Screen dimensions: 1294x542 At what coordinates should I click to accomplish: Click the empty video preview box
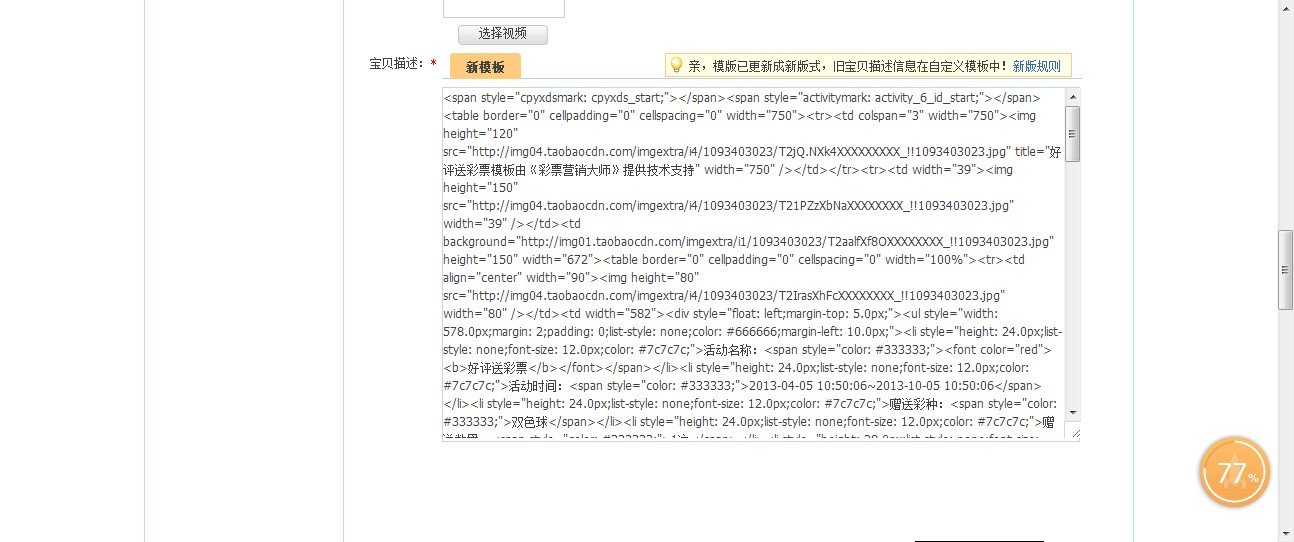(x=503, y=8)
